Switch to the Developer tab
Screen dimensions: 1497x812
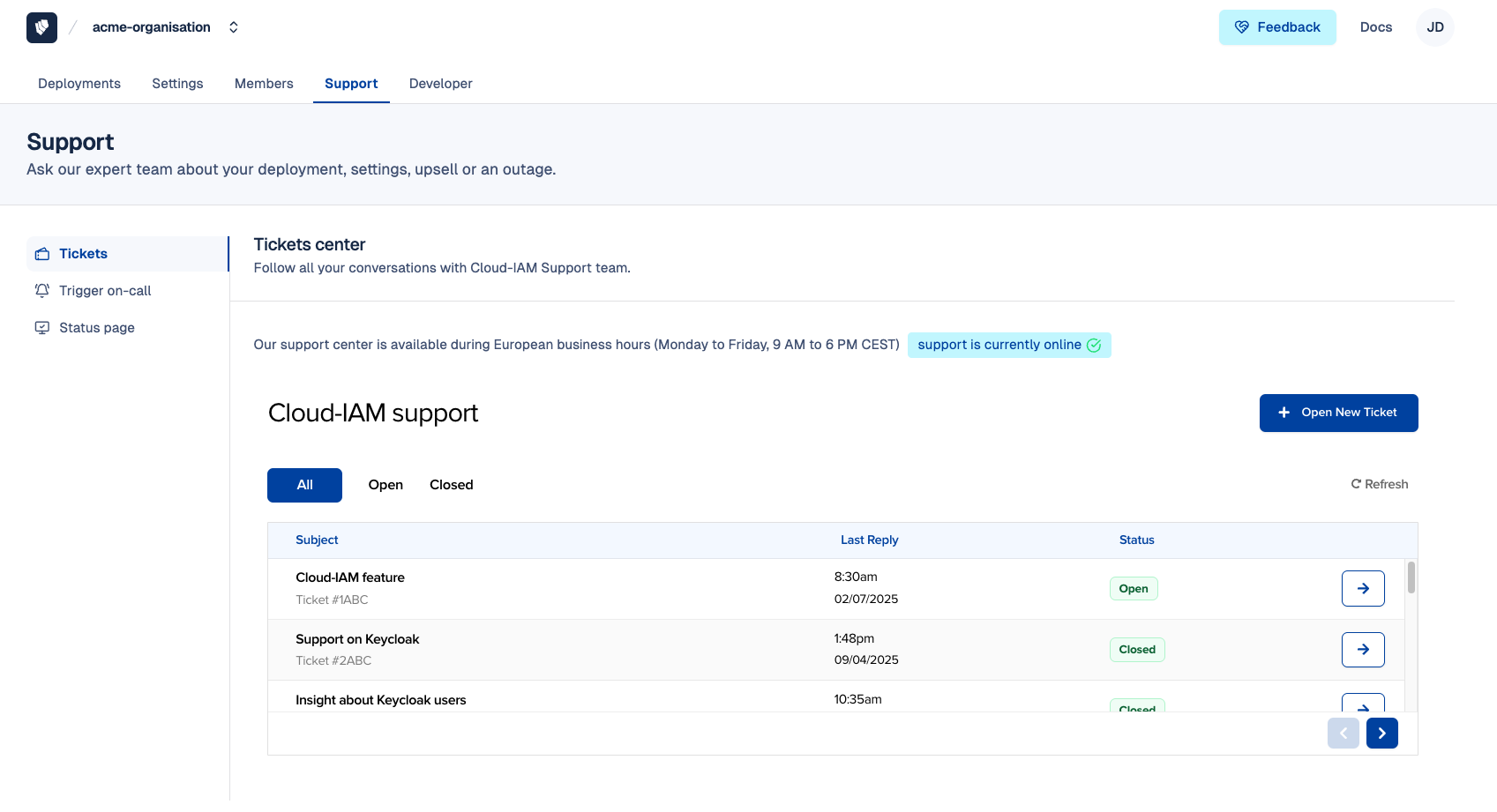(x=441, y=84)
